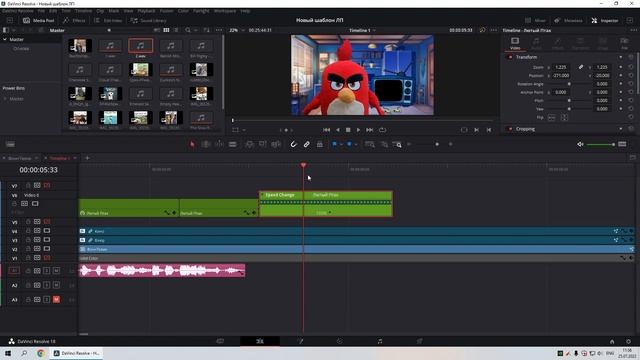
Task: Switch to the Fairlight page music icon
Action: click(380, 341)
